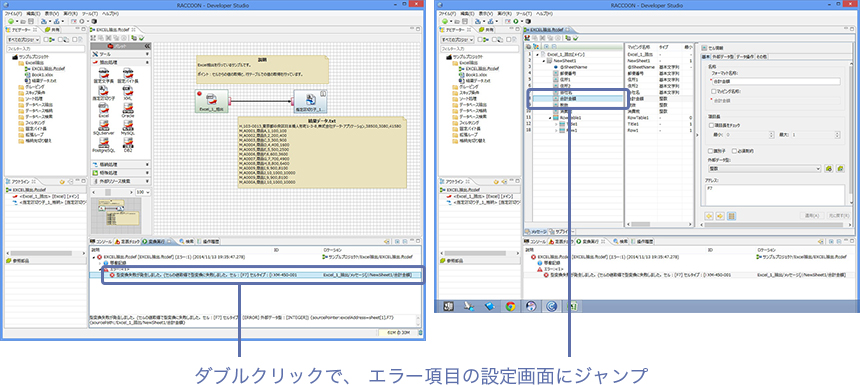
Task: Click Excel icon on the taskbar
Action: pyautogui.click(x=572, y=307)
